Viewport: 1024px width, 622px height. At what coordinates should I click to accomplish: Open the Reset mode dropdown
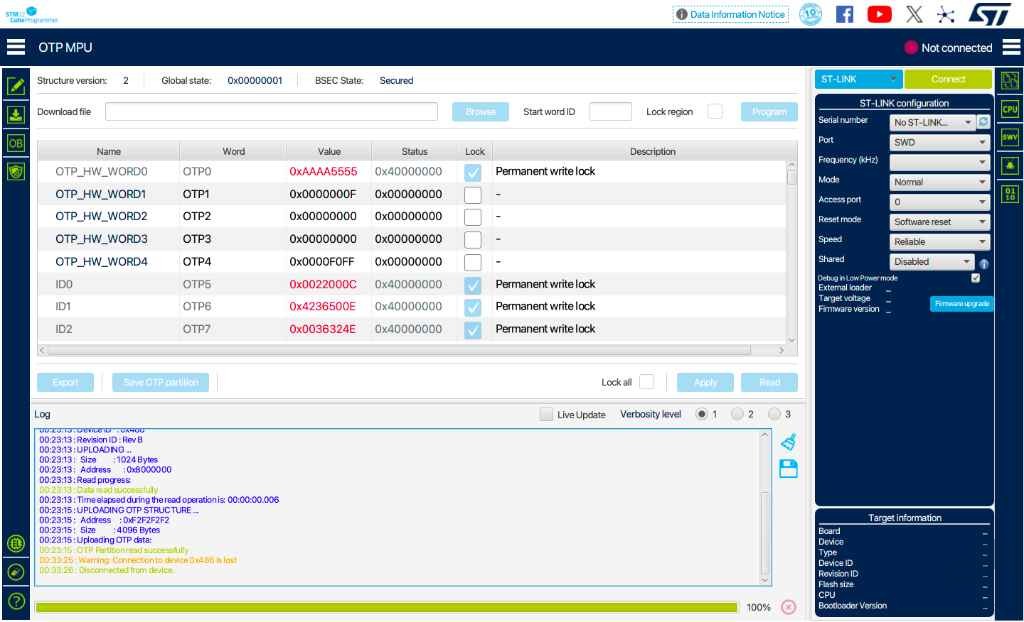click(939, 222)
